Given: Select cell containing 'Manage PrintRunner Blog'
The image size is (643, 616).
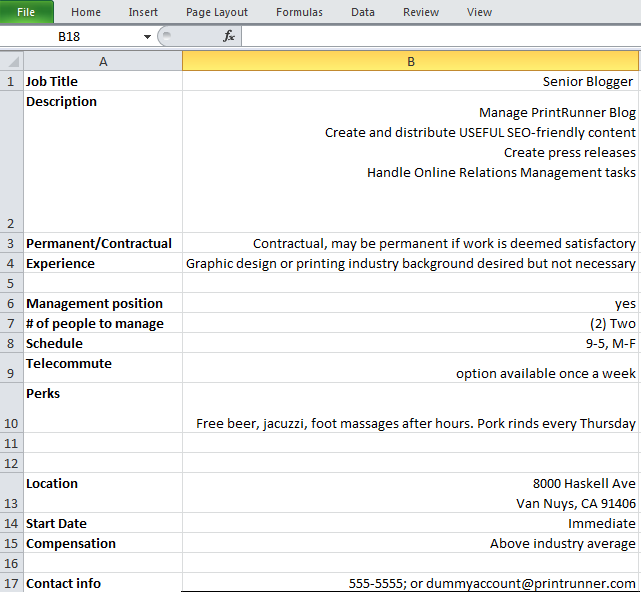Looking at the screenshot, I should (x=411, y=162).
